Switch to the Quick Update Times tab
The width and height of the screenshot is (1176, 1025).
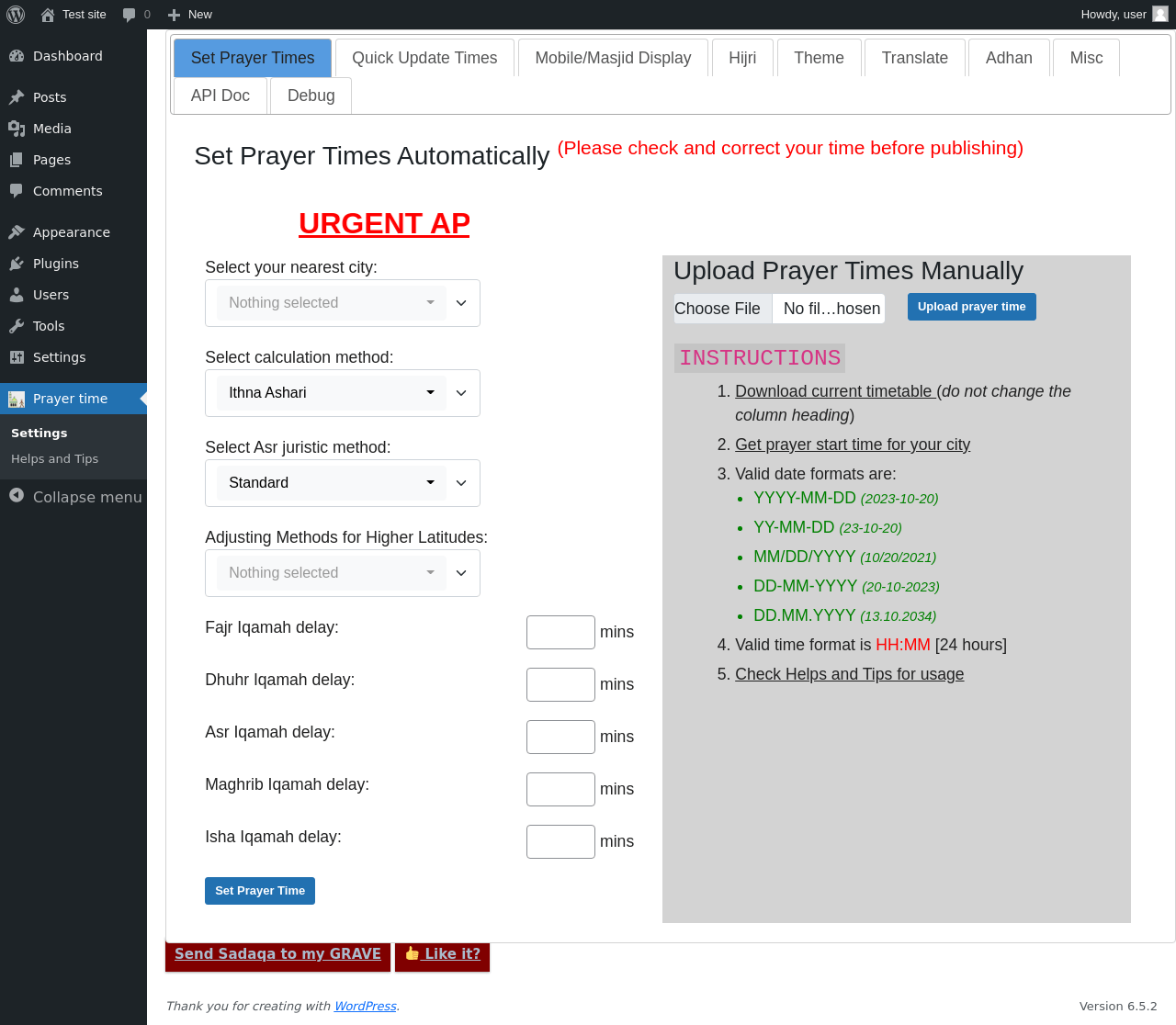click(x=424, y=58)
